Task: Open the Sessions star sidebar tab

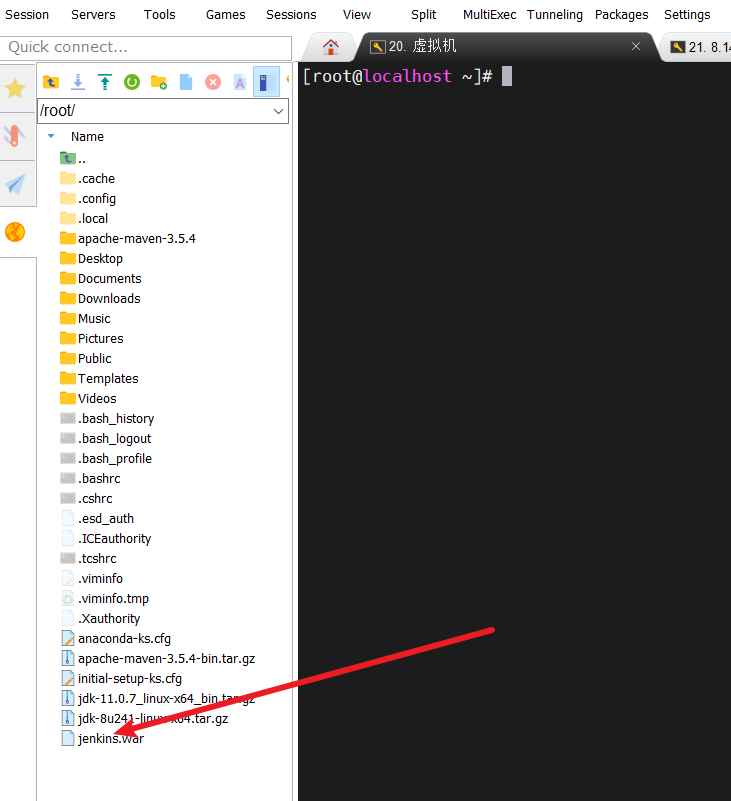Action: [x=16, y=89]
